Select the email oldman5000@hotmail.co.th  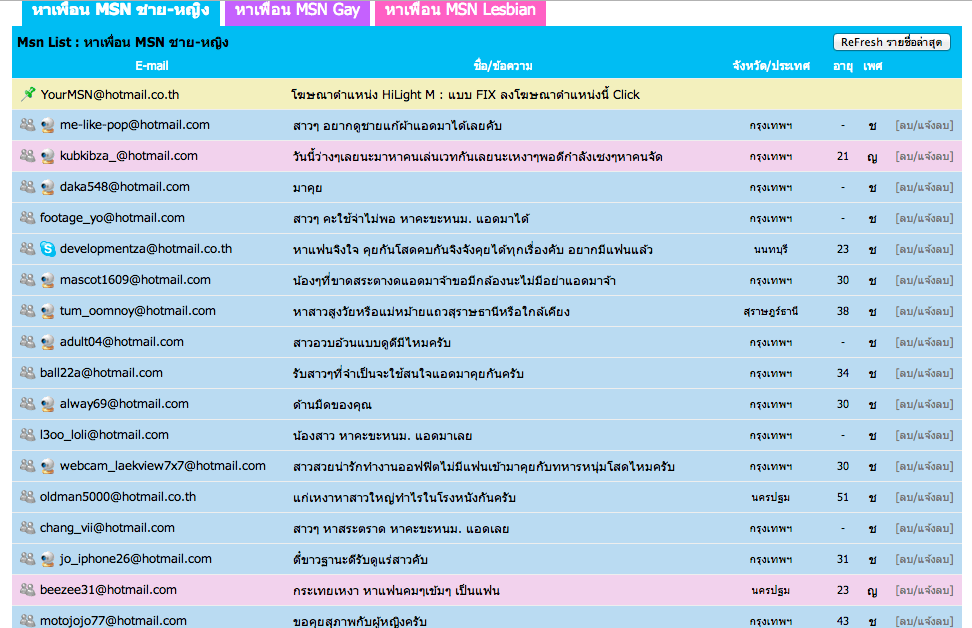tap(118, 497)
